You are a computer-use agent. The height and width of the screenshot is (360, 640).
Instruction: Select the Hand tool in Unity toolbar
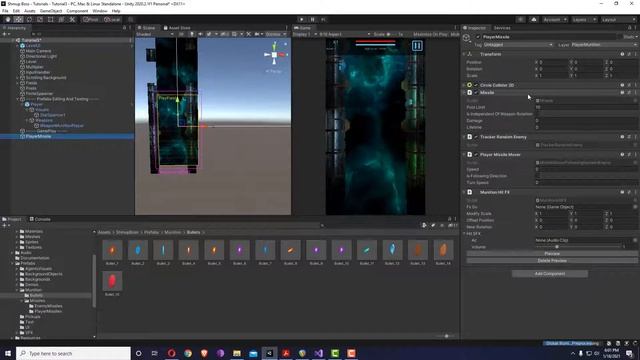click(8, 19)
